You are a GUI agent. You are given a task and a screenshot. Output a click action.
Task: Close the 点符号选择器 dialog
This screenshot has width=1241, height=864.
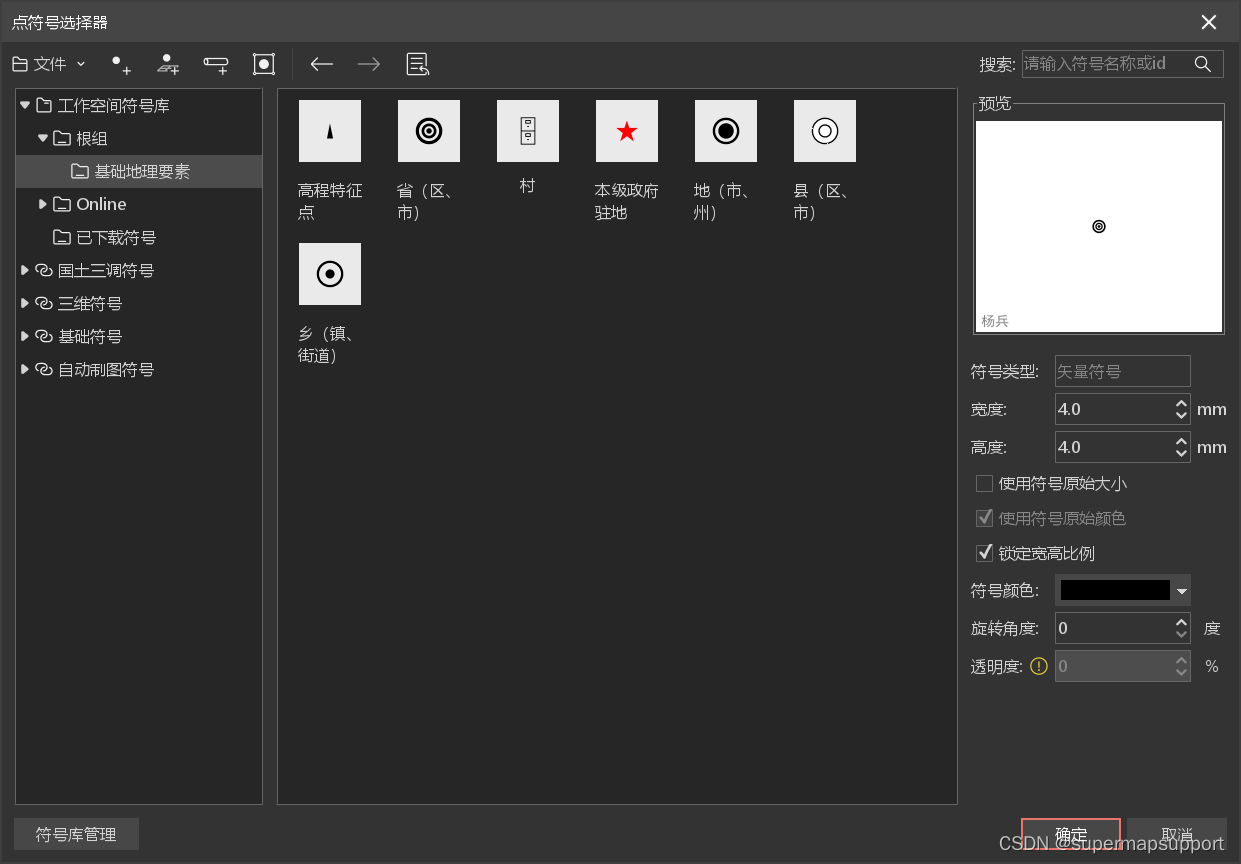[1209, 22]
